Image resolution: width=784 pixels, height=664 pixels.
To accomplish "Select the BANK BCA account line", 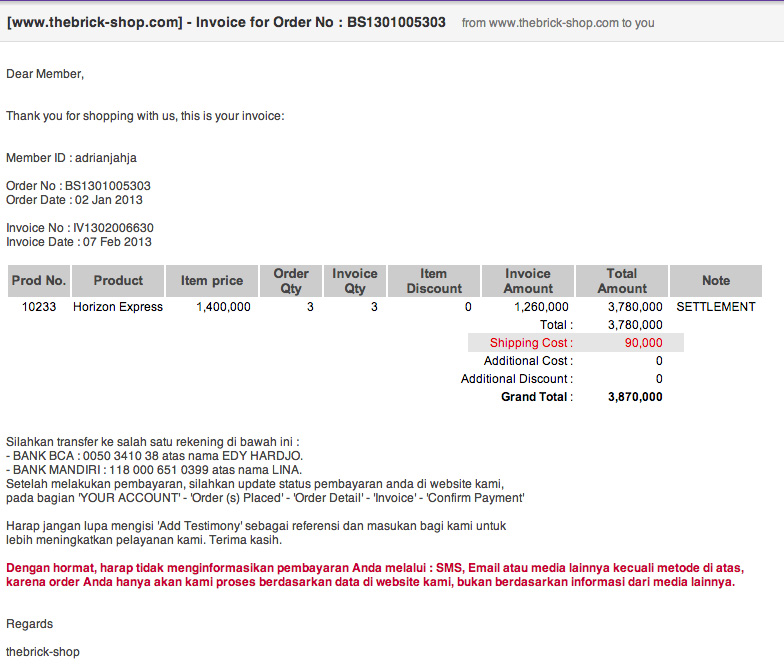I will [154, 456].
